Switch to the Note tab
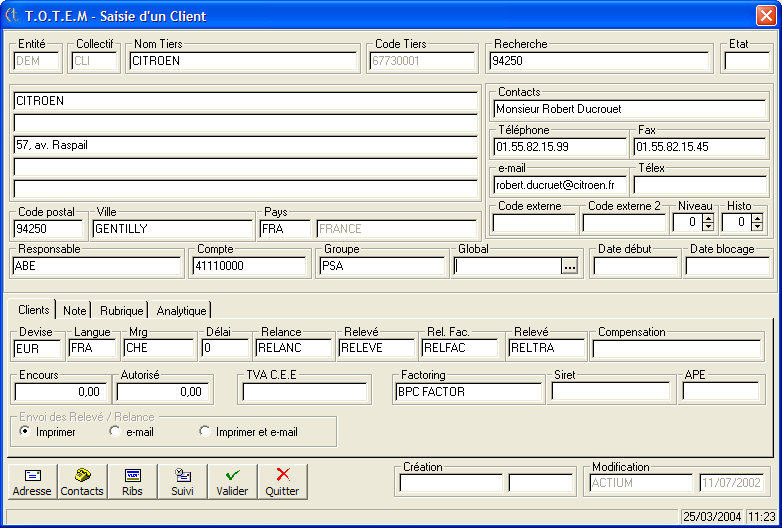Image resolution: width=782 pixels, height=528 pixels. [x=74, y=311]
